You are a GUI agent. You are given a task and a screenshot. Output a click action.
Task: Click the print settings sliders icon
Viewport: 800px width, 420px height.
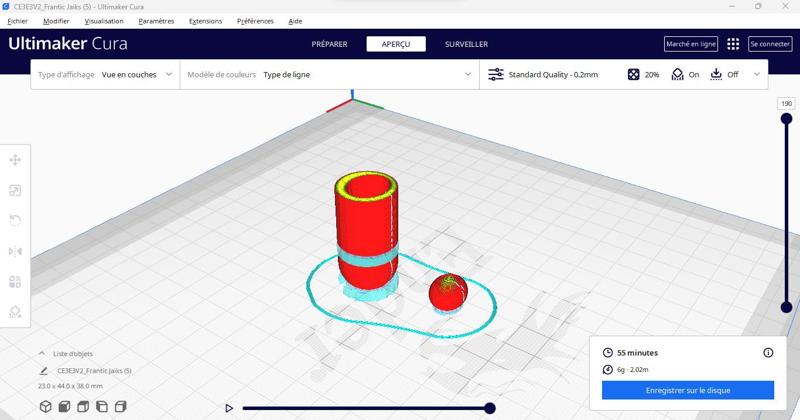click(x=495, y=75)
